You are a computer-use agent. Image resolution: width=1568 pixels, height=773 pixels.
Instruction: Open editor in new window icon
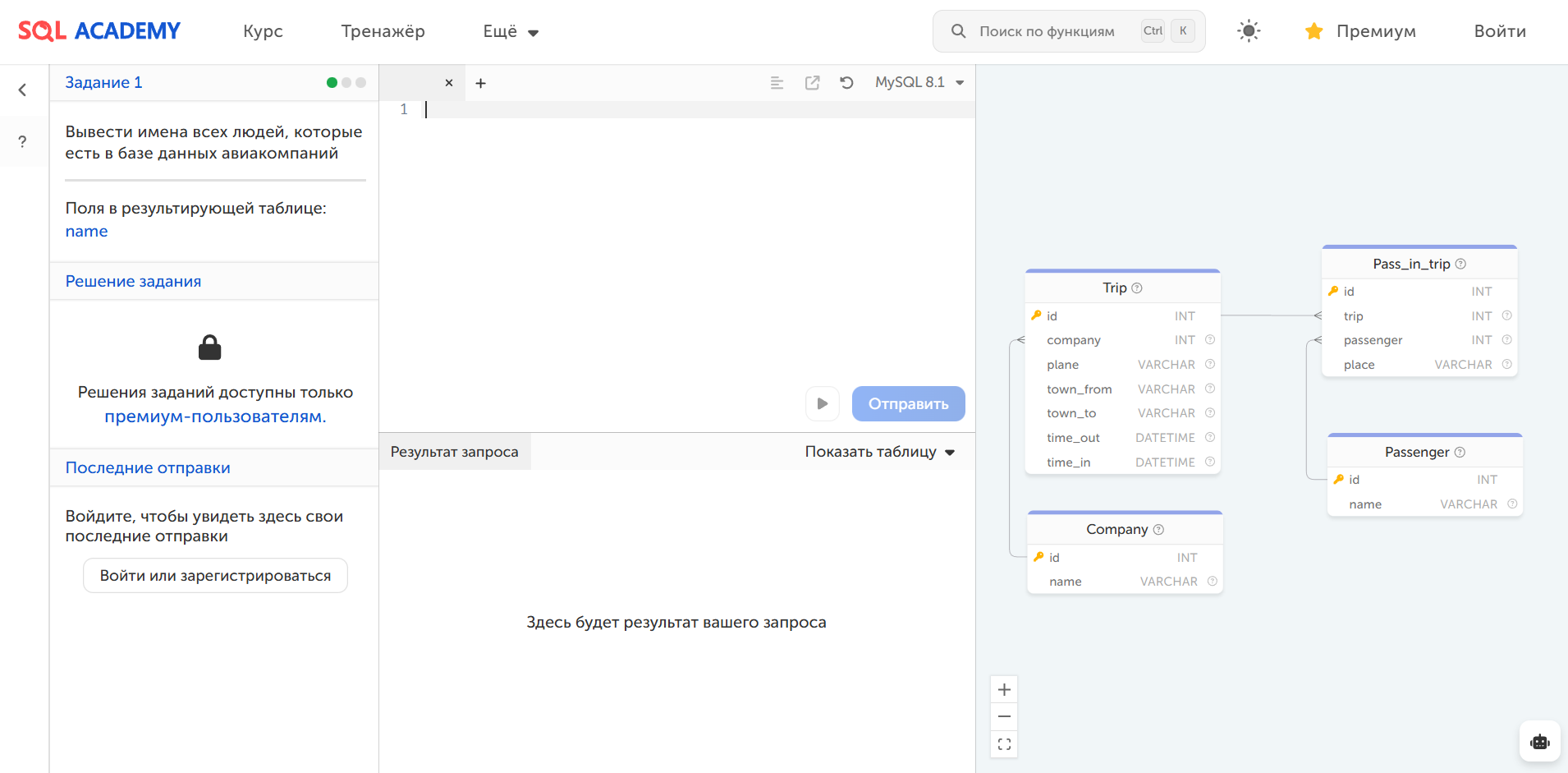click(812, 83)
